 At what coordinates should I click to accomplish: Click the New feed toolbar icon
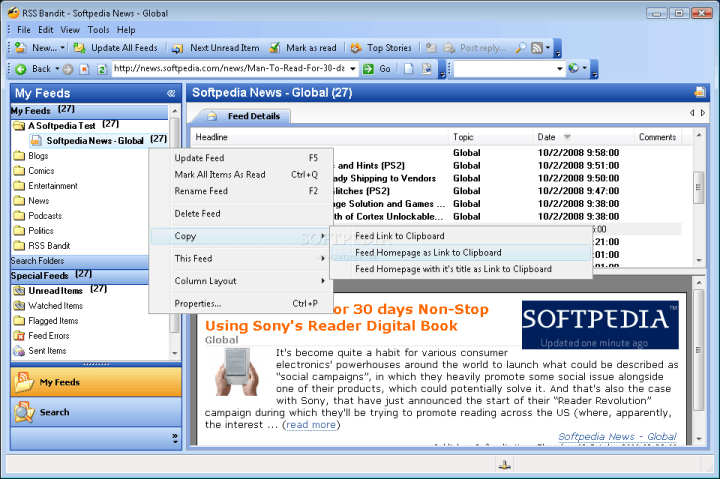click(21, 47)
